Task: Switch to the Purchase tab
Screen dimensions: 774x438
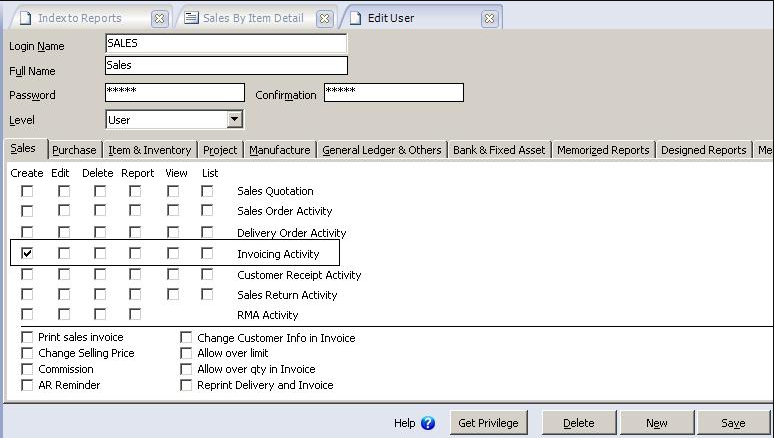Action: (x=74, y=150)
